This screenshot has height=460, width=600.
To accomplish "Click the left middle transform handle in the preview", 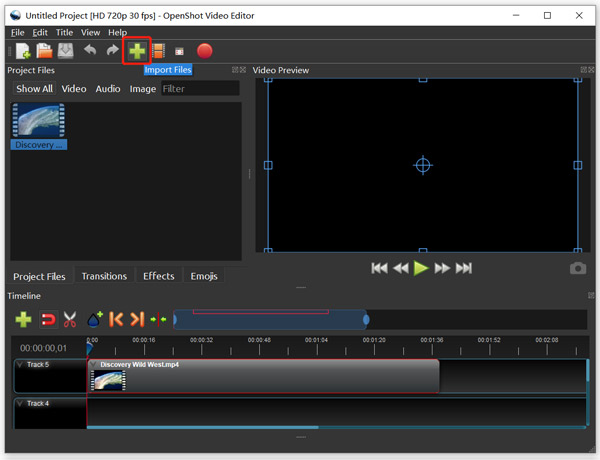I will click(268, 165).
